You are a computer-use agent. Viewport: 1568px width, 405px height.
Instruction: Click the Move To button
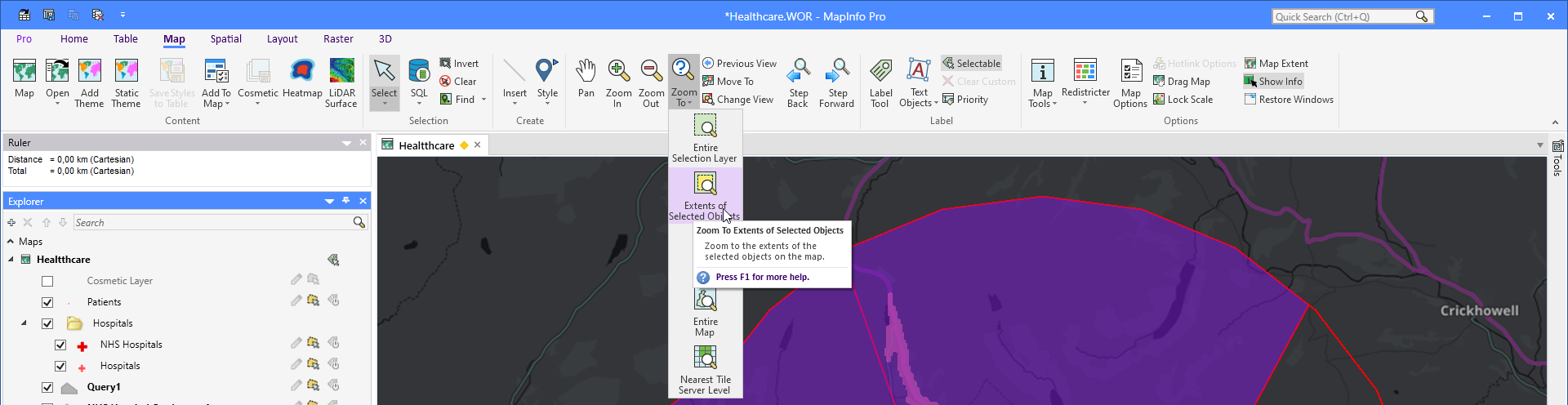click(x=728, y=81)
